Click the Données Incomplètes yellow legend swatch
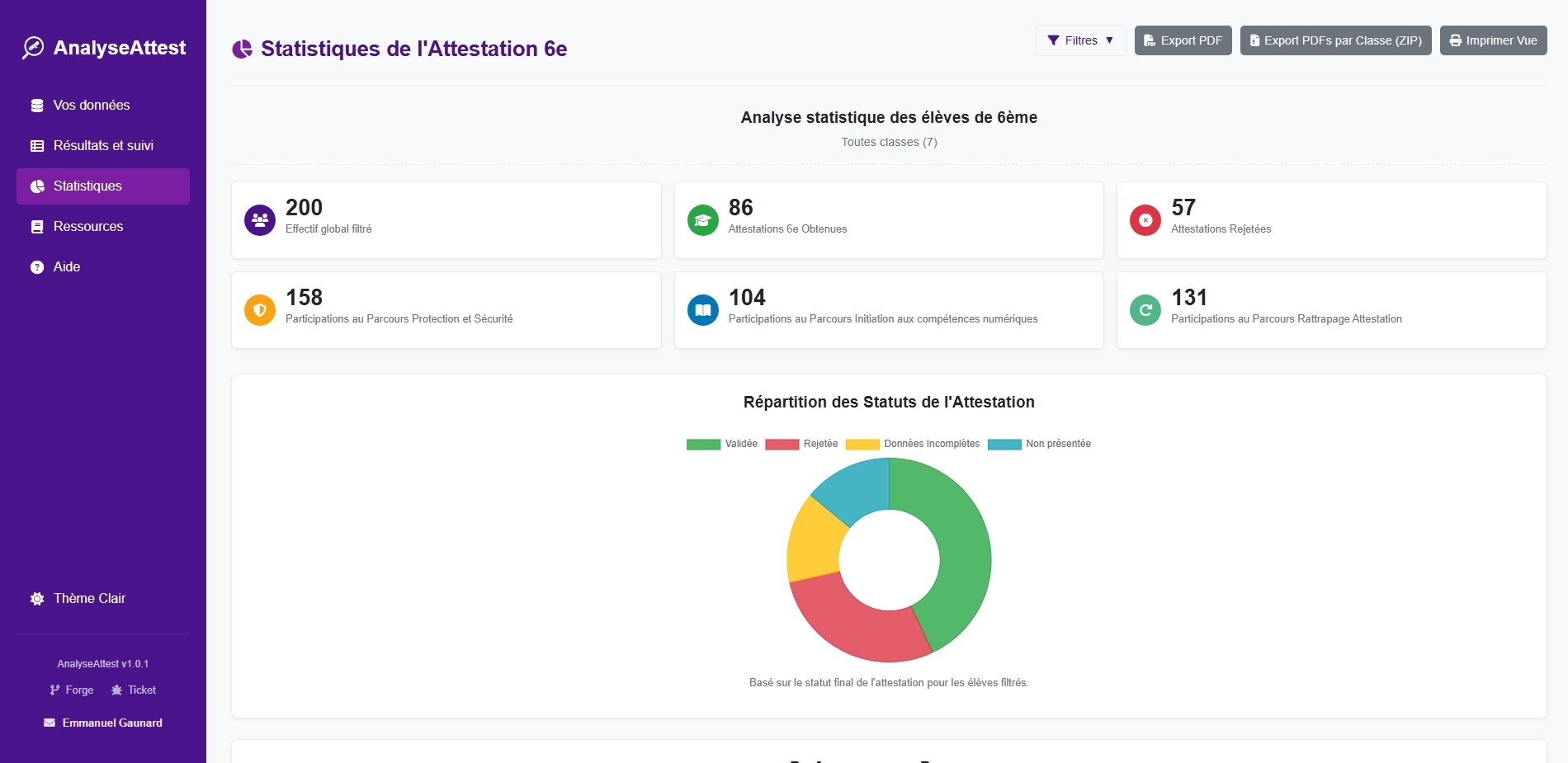Viewport: 1568px width, 763px height. coord(862,445)
